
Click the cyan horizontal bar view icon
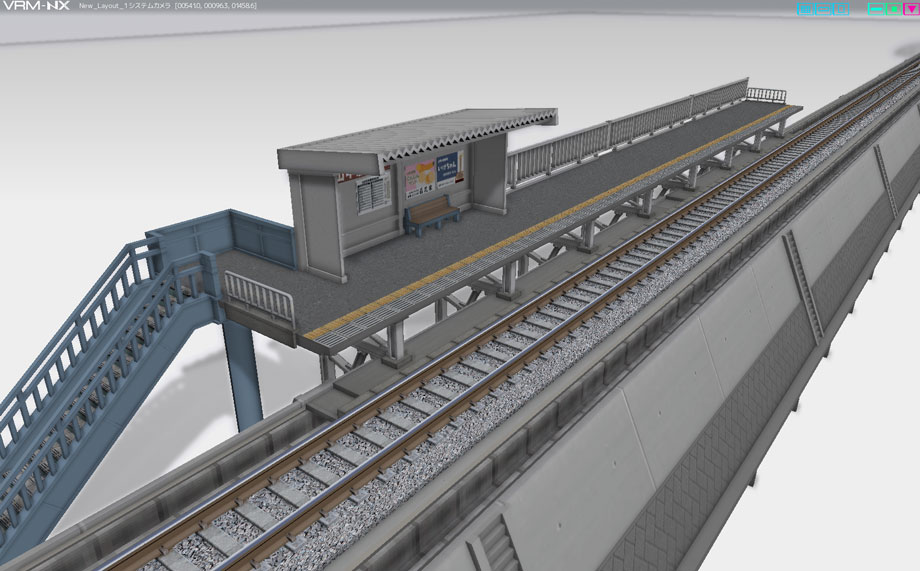click(823, 9)
